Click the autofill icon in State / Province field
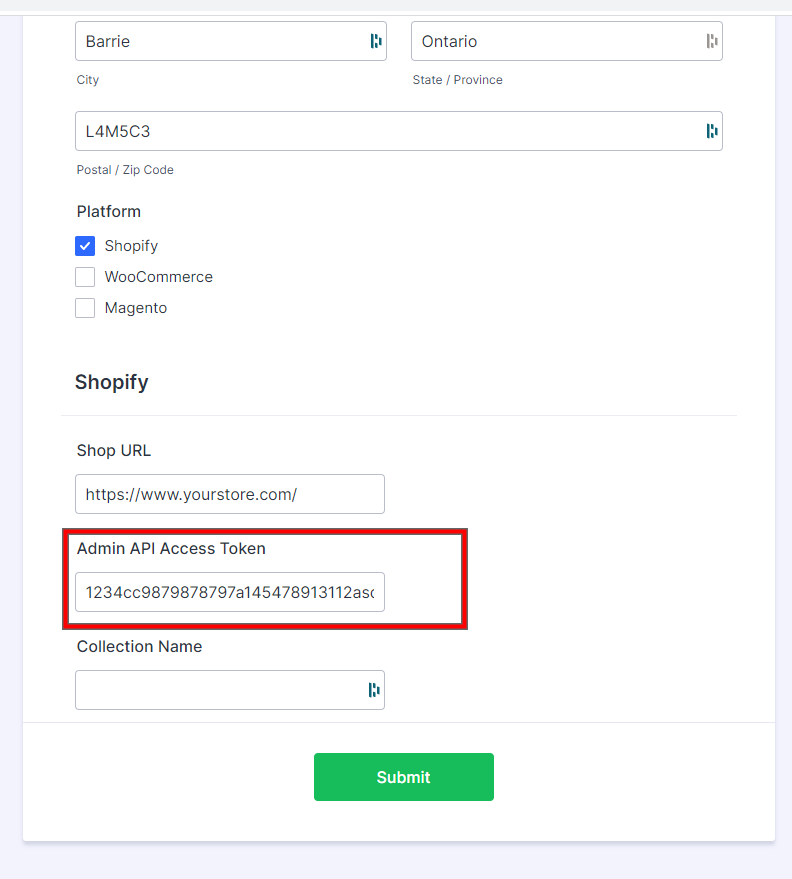 [712, 41]
